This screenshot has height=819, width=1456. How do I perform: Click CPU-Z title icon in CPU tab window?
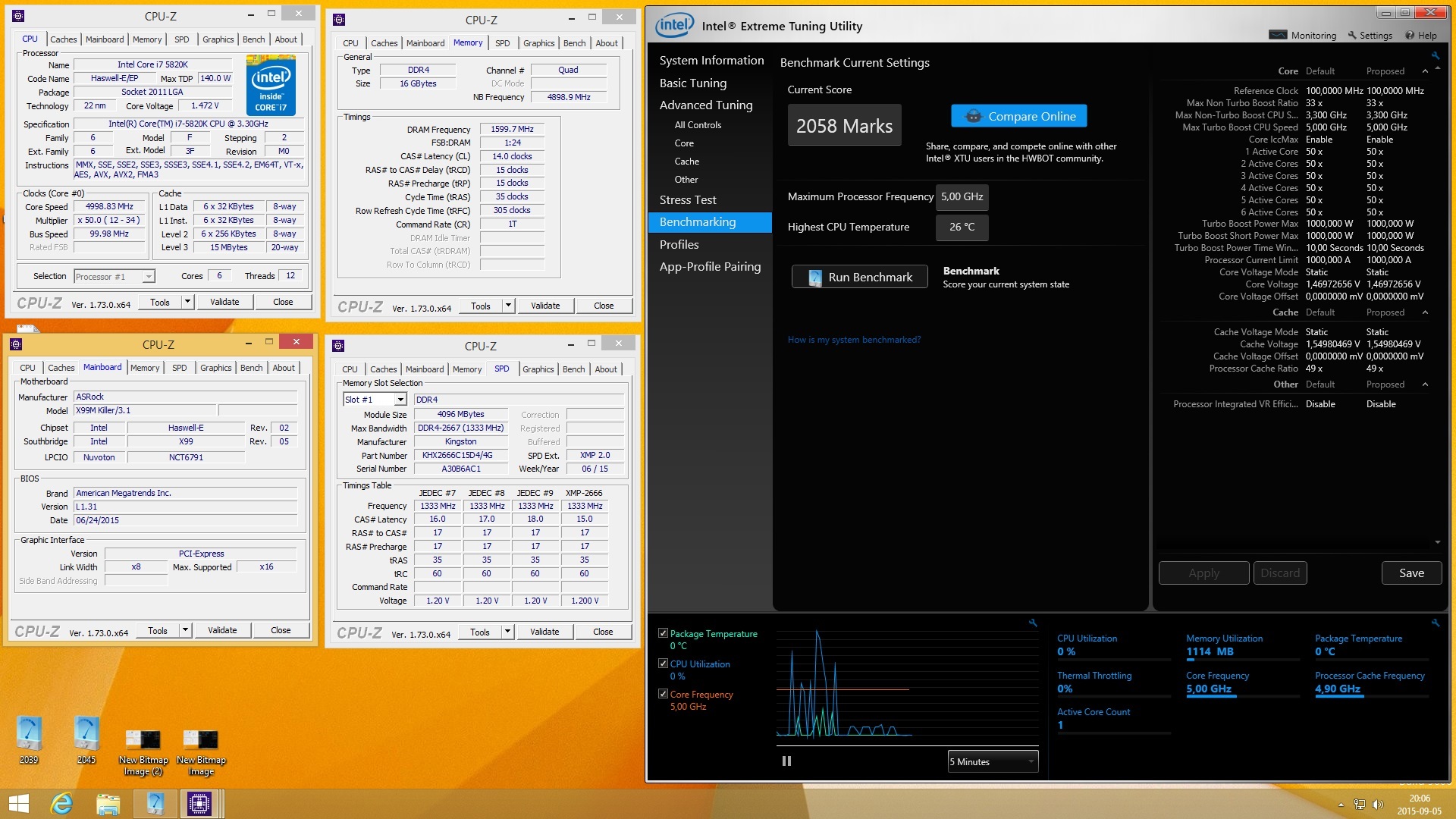18,15
